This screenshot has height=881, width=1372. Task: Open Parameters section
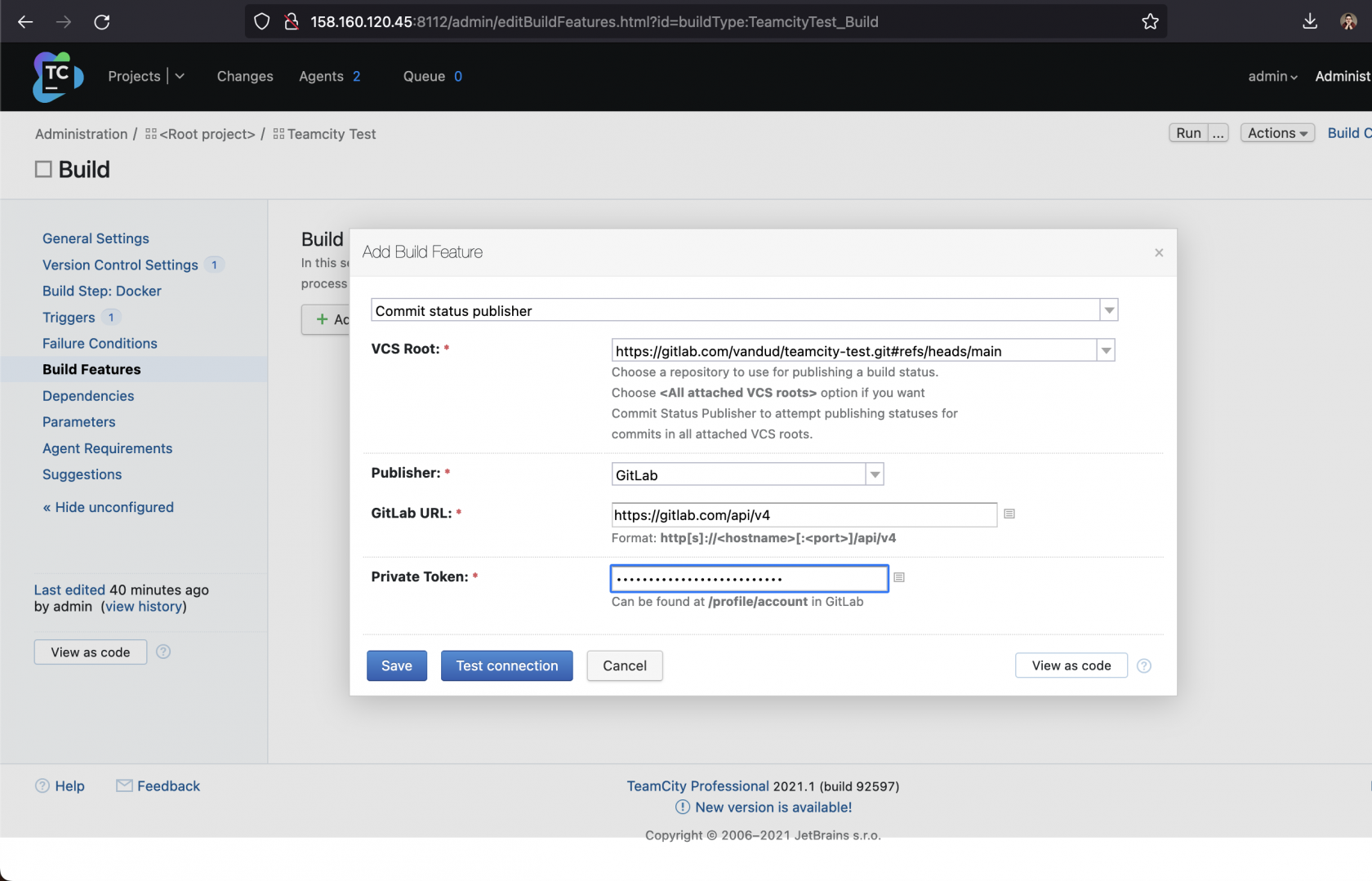click(x=79, y=421)
